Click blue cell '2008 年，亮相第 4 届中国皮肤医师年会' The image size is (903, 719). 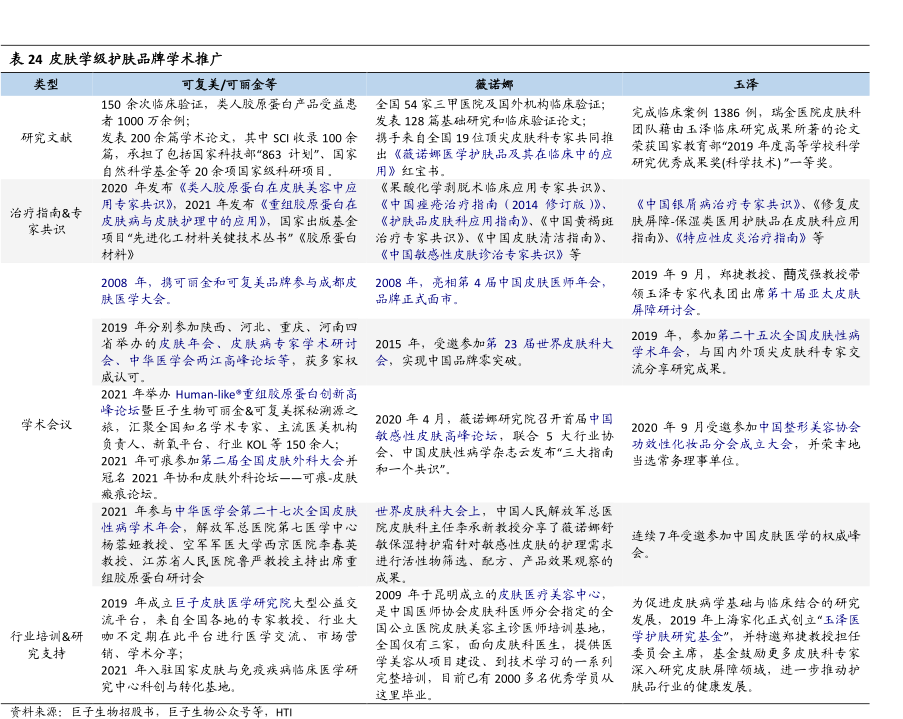coord(491,291)
